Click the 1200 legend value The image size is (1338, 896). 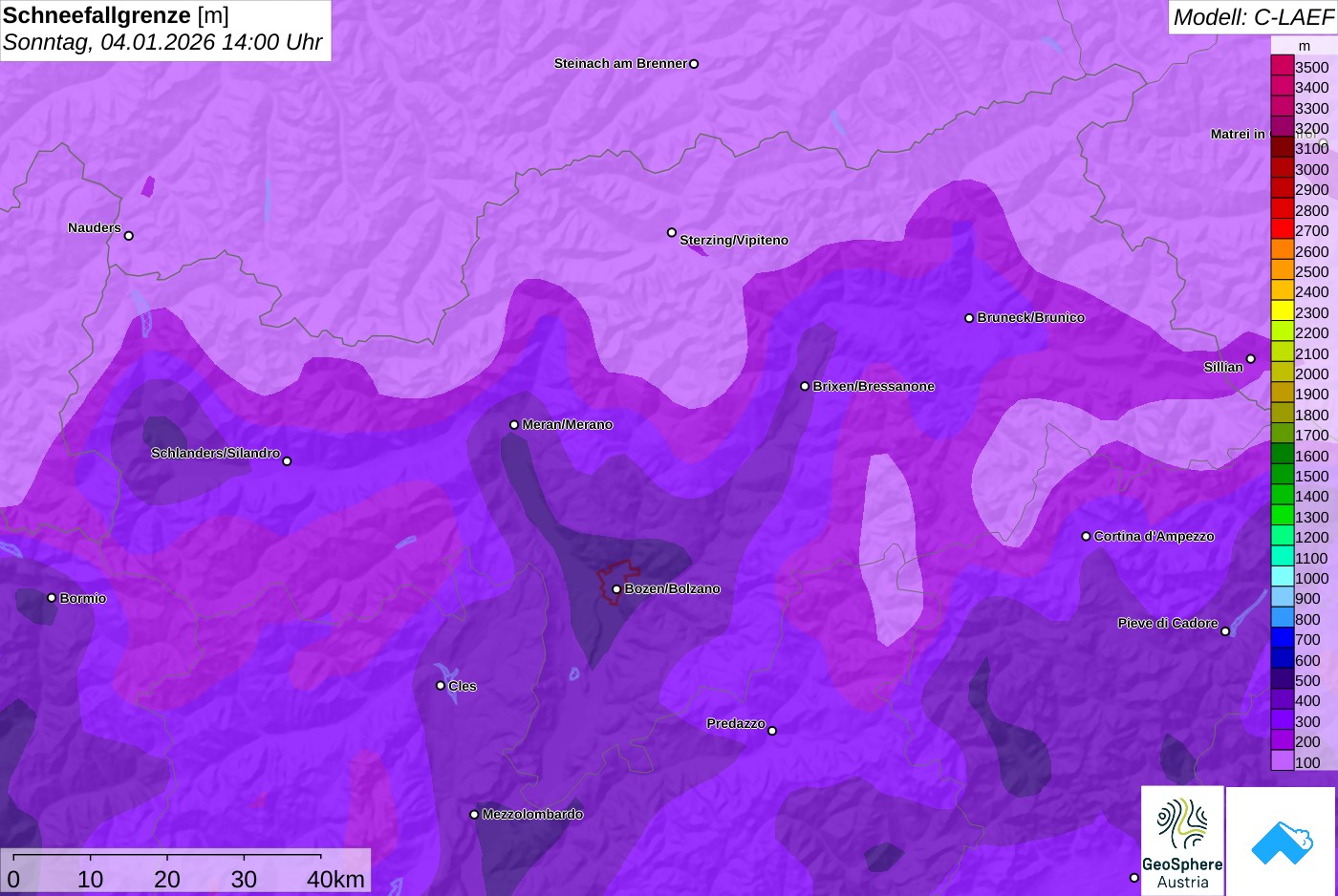pyautogui.click(x=1311, y=537)
